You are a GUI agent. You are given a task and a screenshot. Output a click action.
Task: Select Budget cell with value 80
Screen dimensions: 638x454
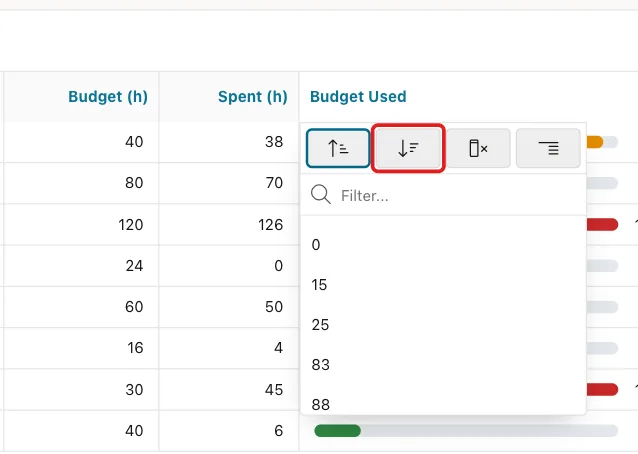click(81, 183)
